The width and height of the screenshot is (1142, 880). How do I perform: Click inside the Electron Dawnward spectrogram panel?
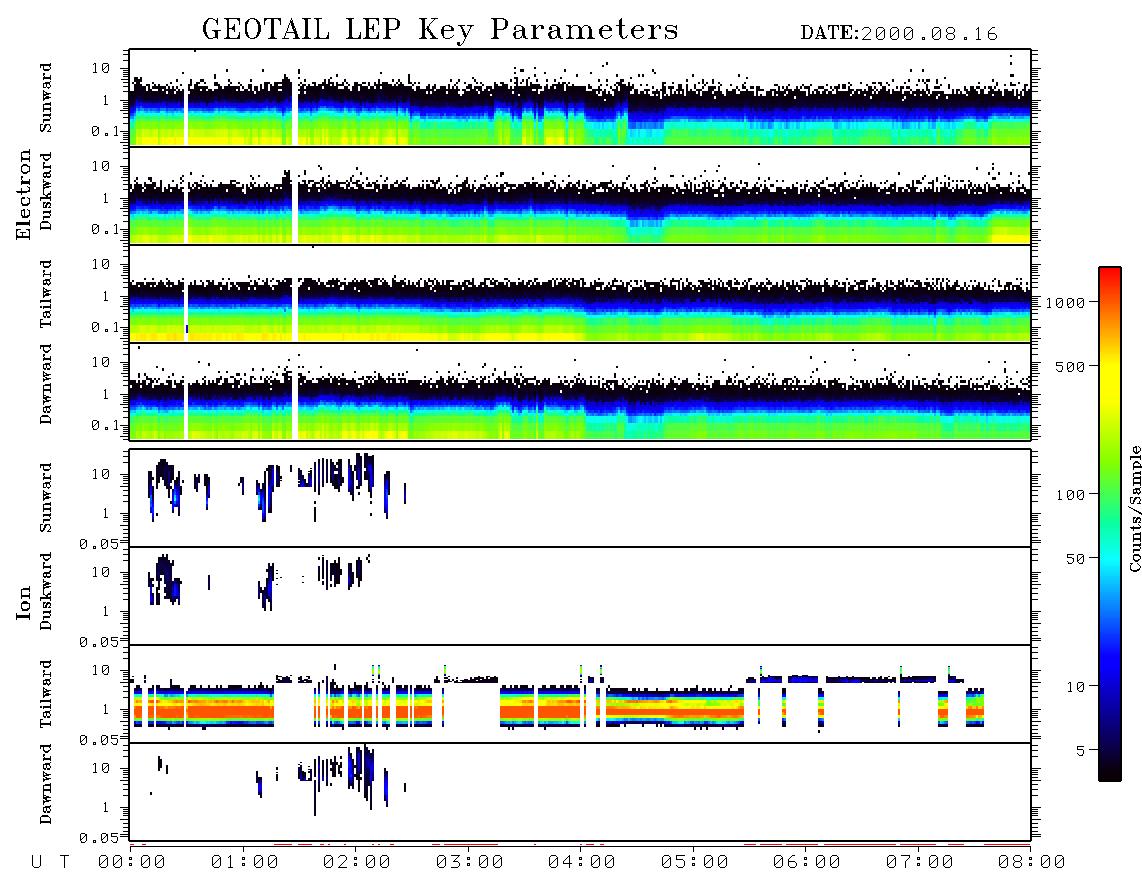pyautogui.click(x=580, y=391)
